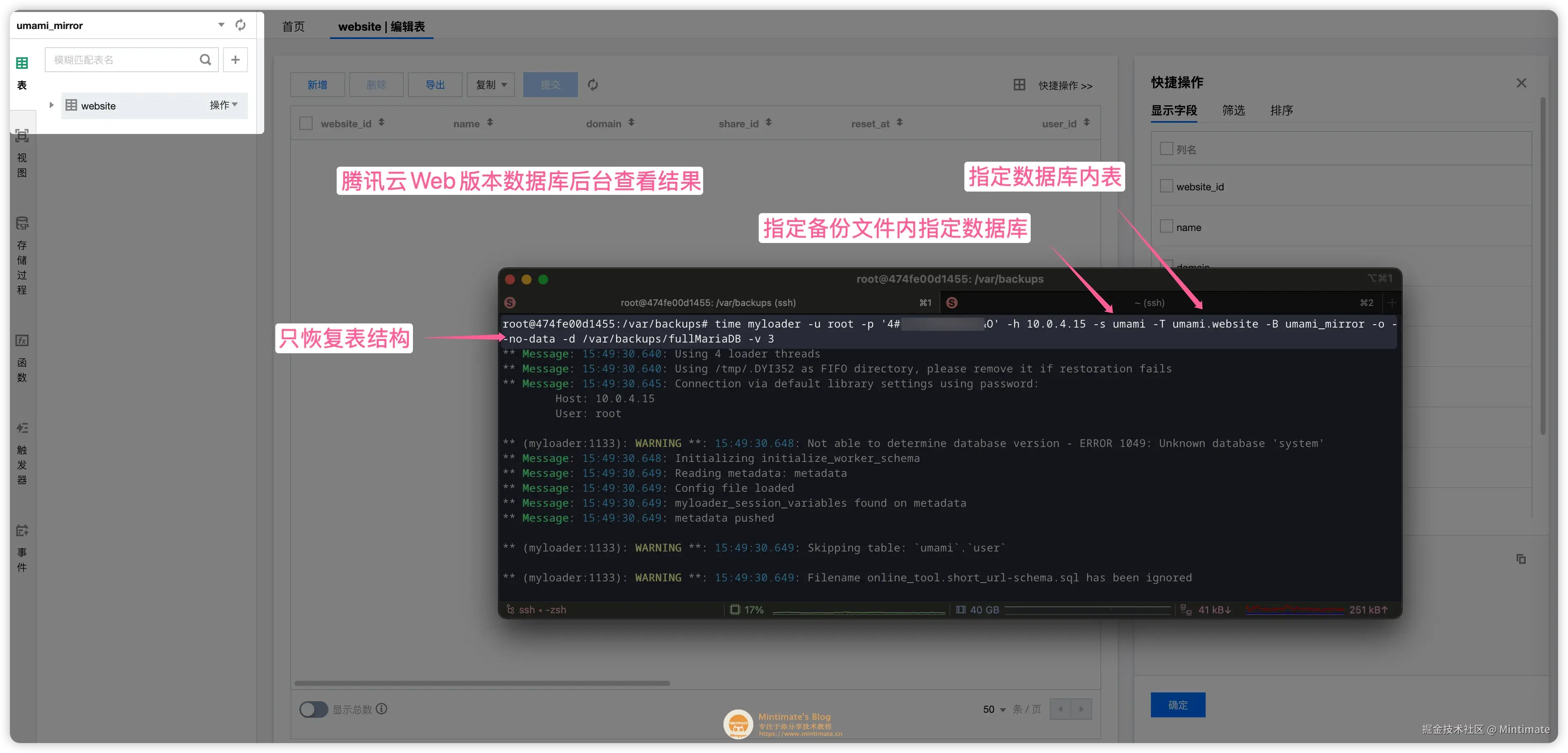Switch to the 筛选 tab in 快捷操作
Screen dimensions: 1568x753
(1233, 111)
